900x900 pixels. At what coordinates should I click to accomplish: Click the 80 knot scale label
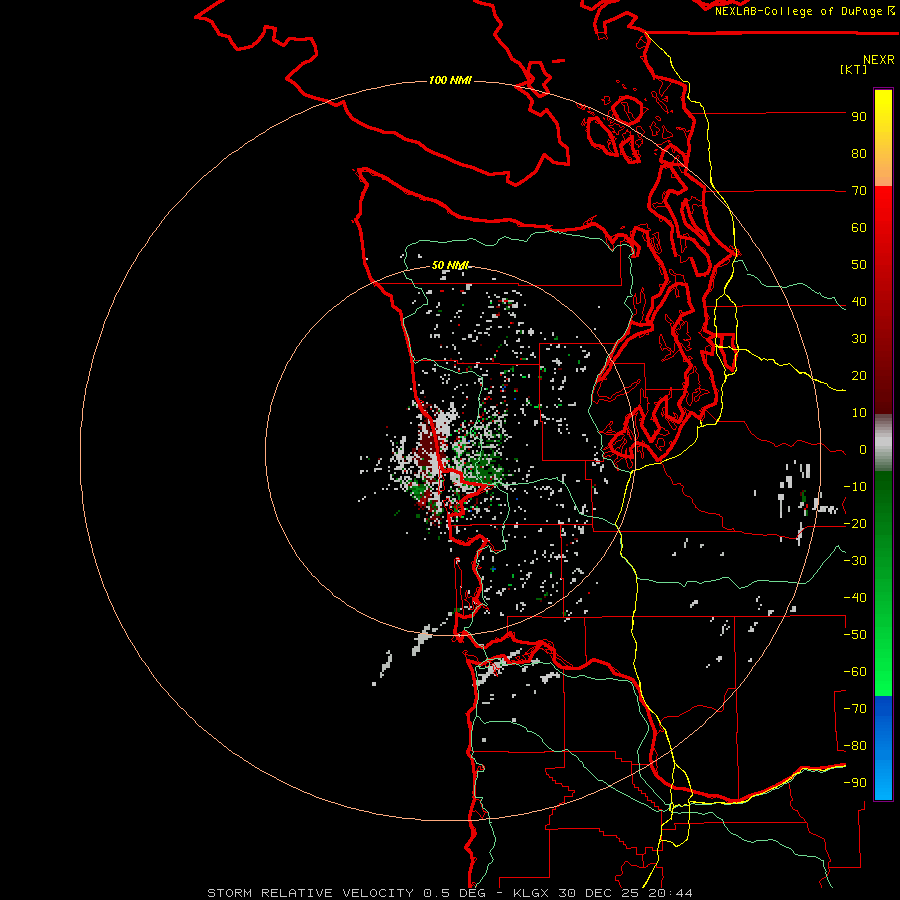pos(859,154)
